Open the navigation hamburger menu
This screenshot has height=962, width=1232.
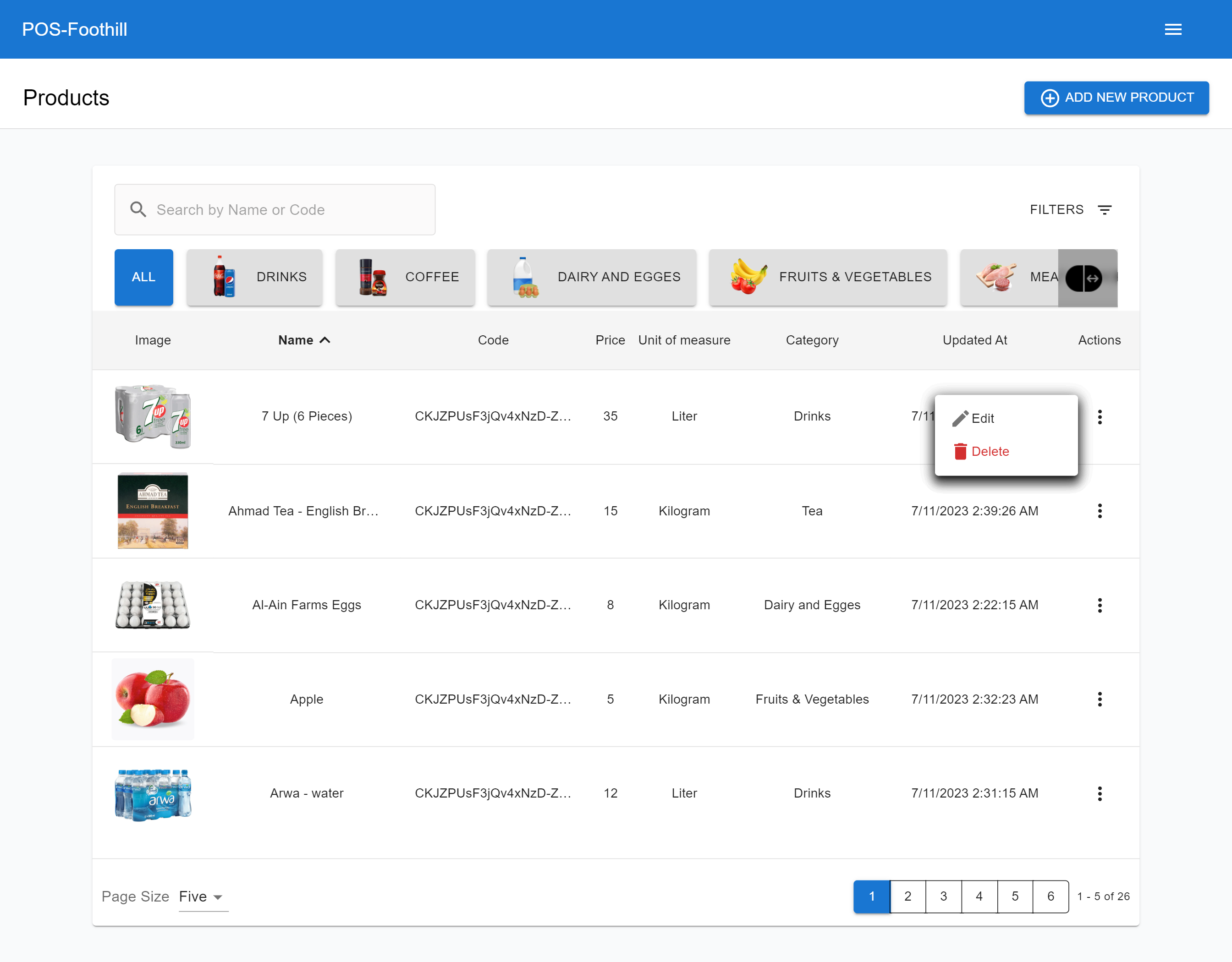[1173, 29]
